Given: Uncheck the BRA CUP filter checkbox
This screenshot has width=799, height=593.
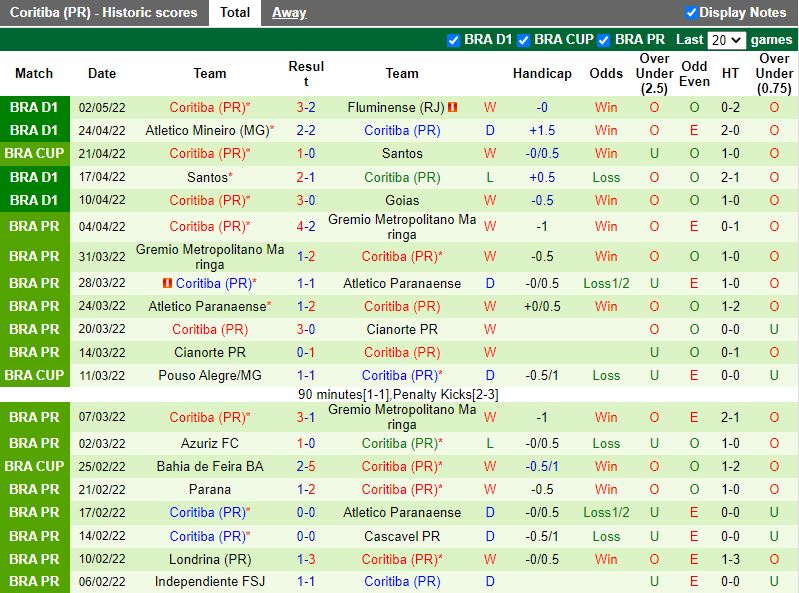Looking at the screenshot, I should pyautogui.click(x=523, y=40).
